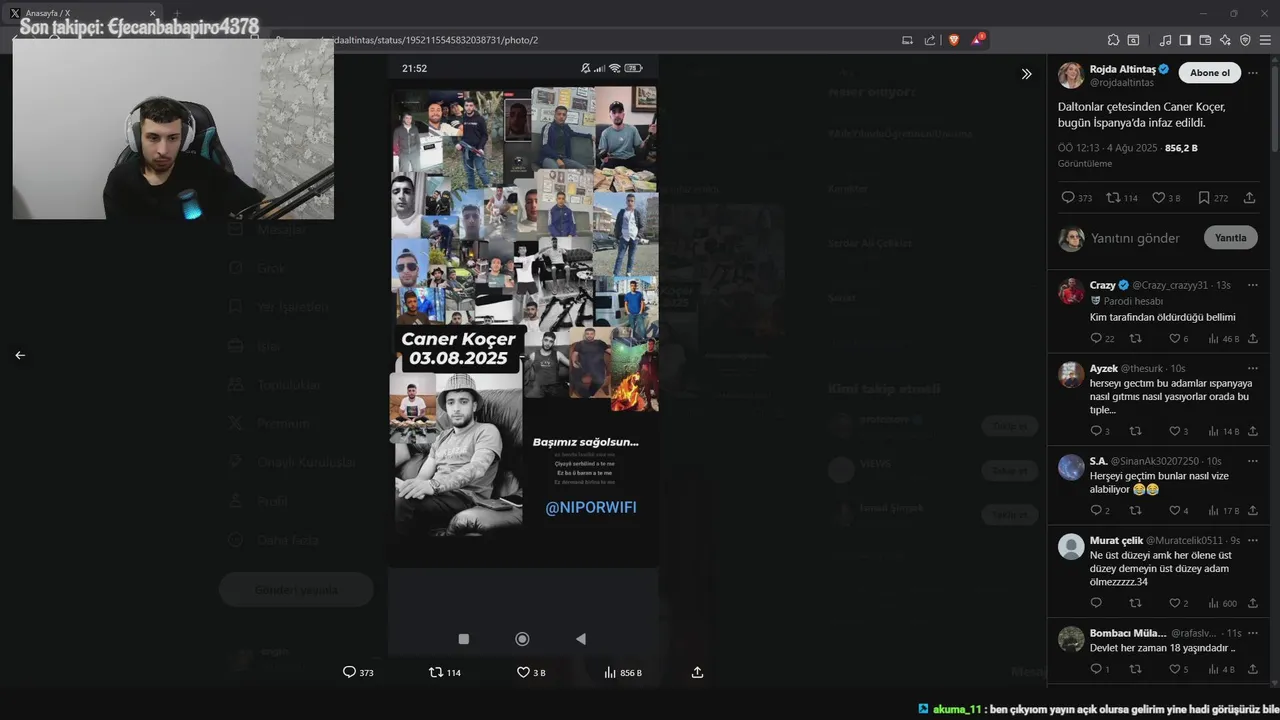Open Ayzek's profile link
The height and width of the screenshot is (720, 1280).
coord(1104,368)
